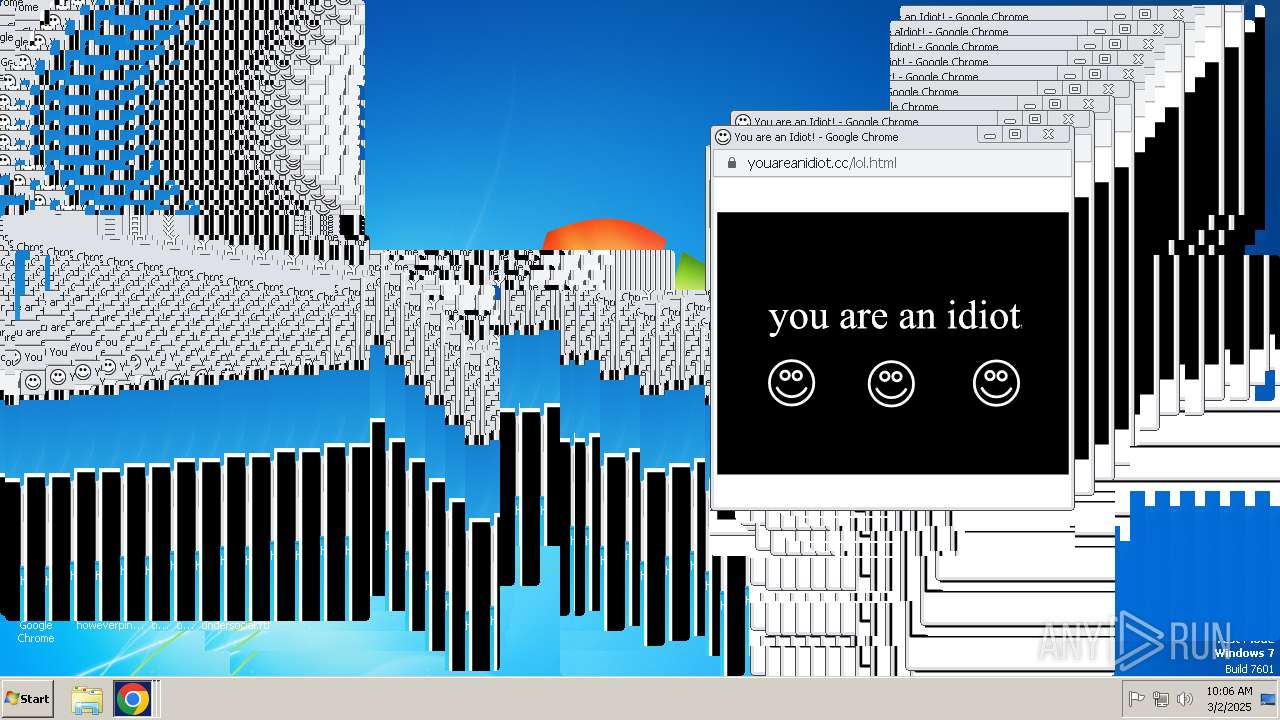This screenshot has height=720, width=1280.
Task: Click the middle smiley face on the black page
Action: click(891, 383)
